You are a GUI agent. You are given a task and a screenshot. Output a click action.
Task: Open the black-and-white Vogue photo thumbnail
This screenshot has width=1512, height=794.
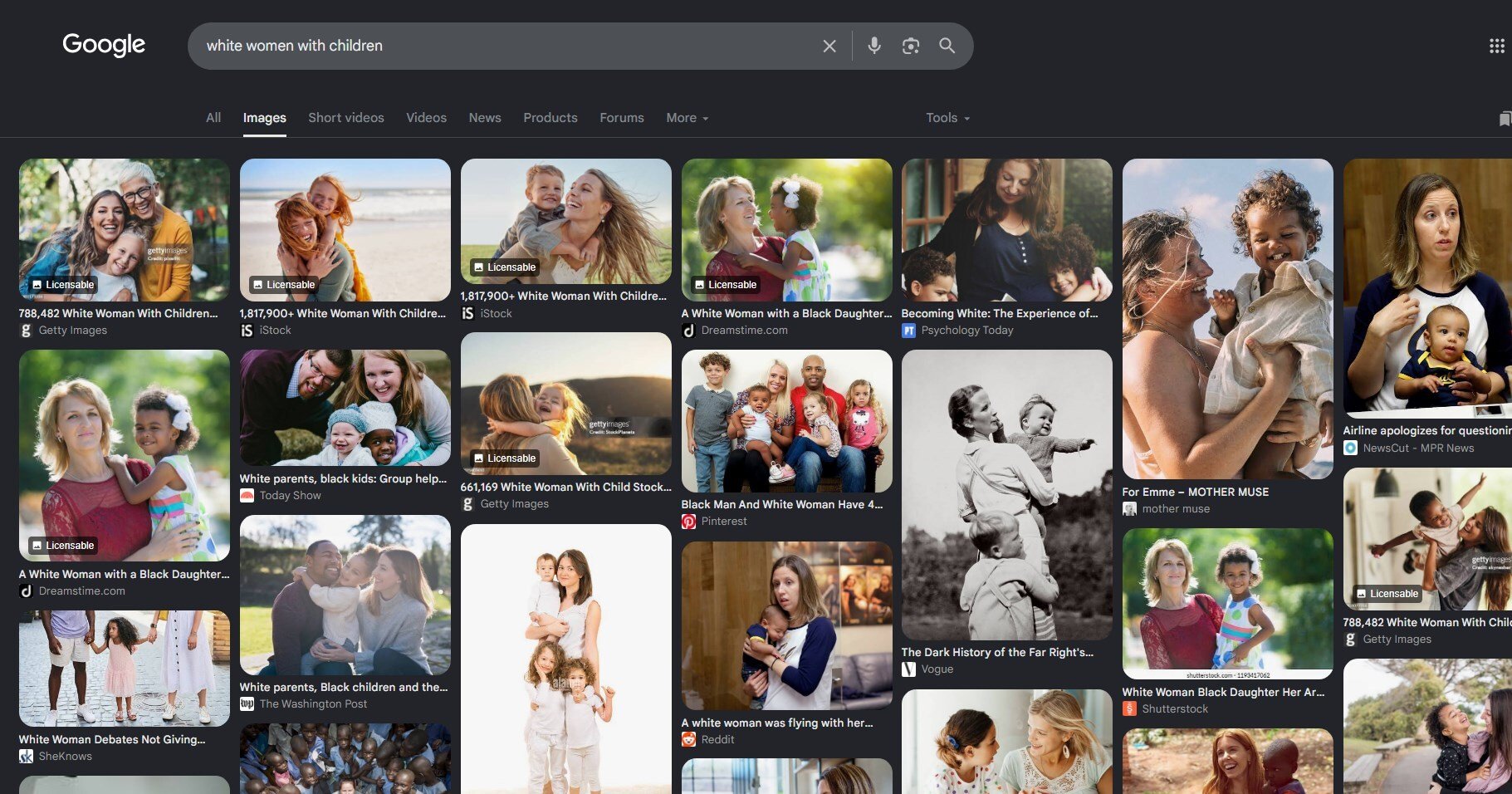(1007, 495)
